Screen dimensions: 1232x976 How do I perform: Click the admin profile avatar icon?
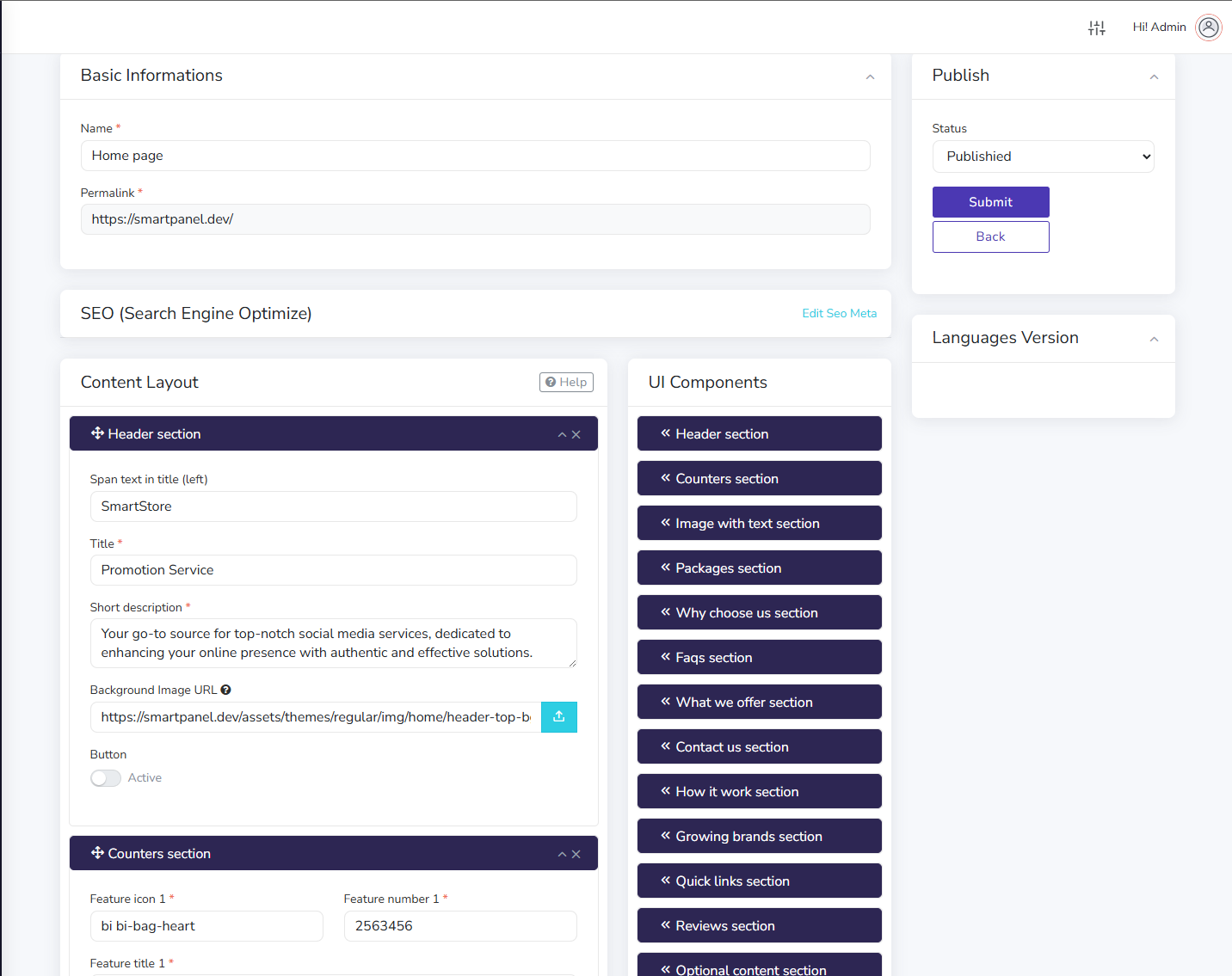pyautogui.click(x=1209, y=27)
